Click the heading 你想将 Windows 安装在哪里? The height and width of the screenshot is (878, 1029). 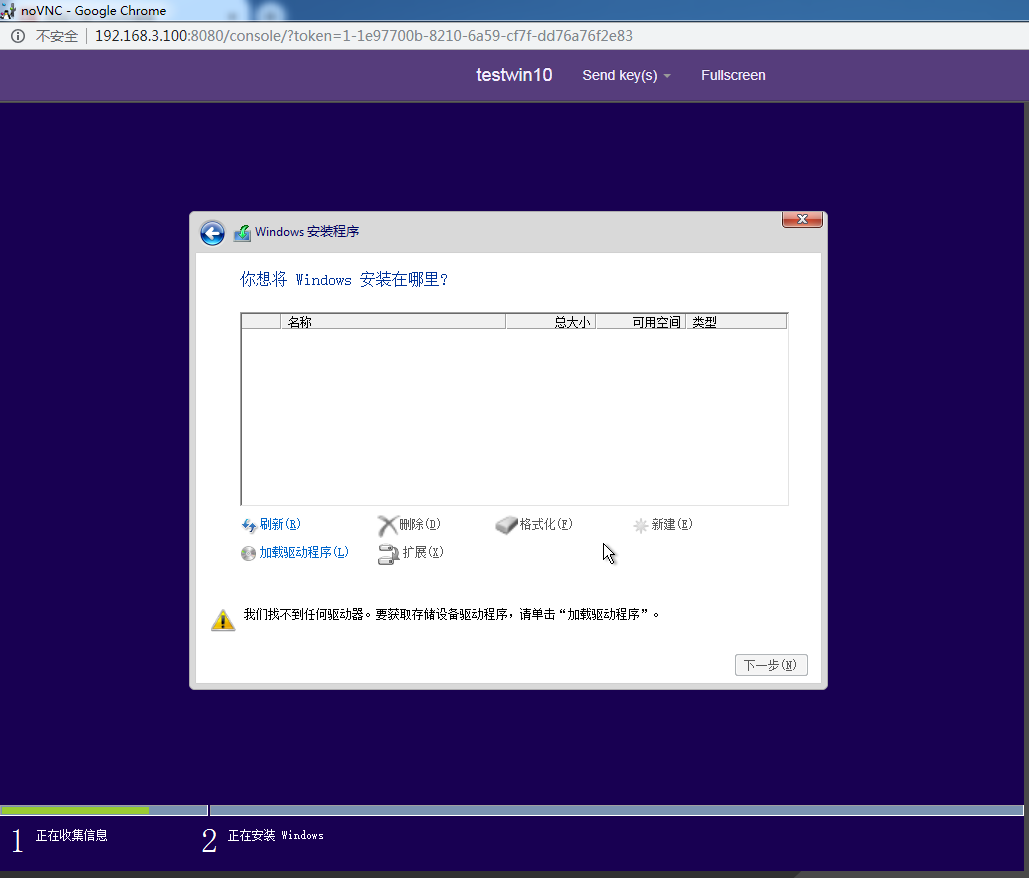point(344,280)
